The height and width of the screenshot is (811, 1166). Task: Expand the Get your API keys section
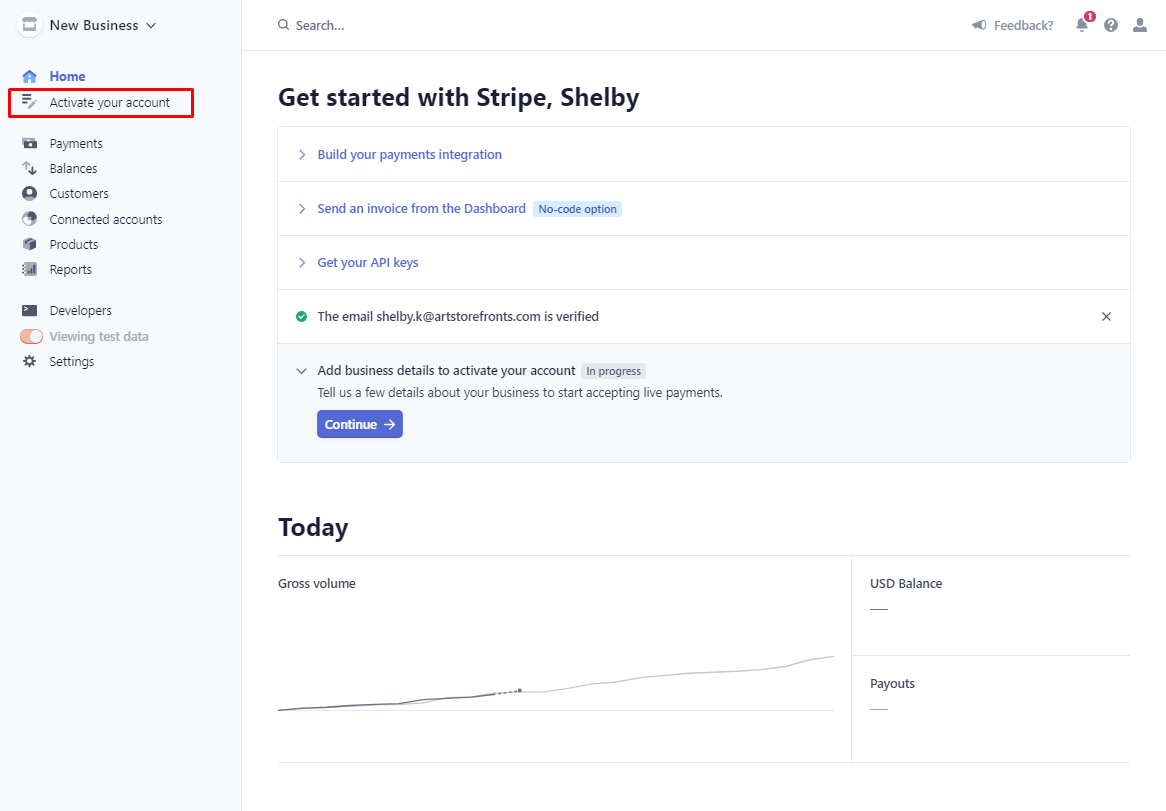[x=367, y=262]
